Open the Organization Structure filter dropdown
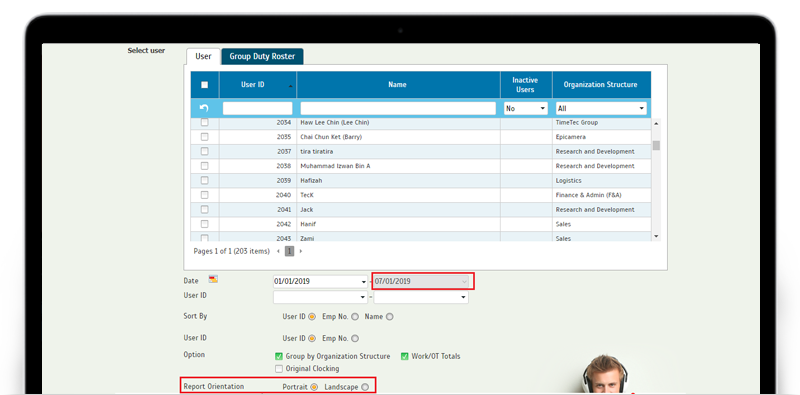The width and height of the screenshot is (800, 395). tap(601, 108)
